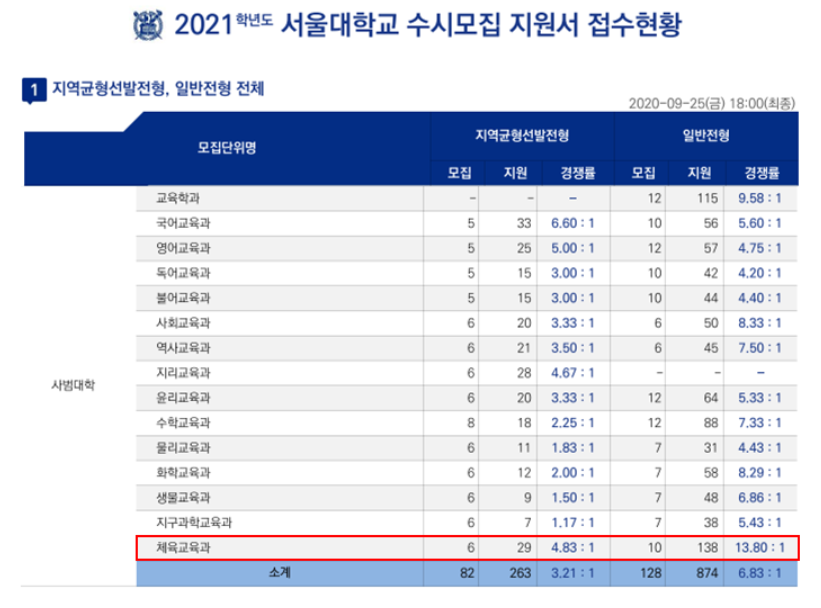Select the '지리교육과' row name
The height and width of the screenshot is (608, 821).
183,373
